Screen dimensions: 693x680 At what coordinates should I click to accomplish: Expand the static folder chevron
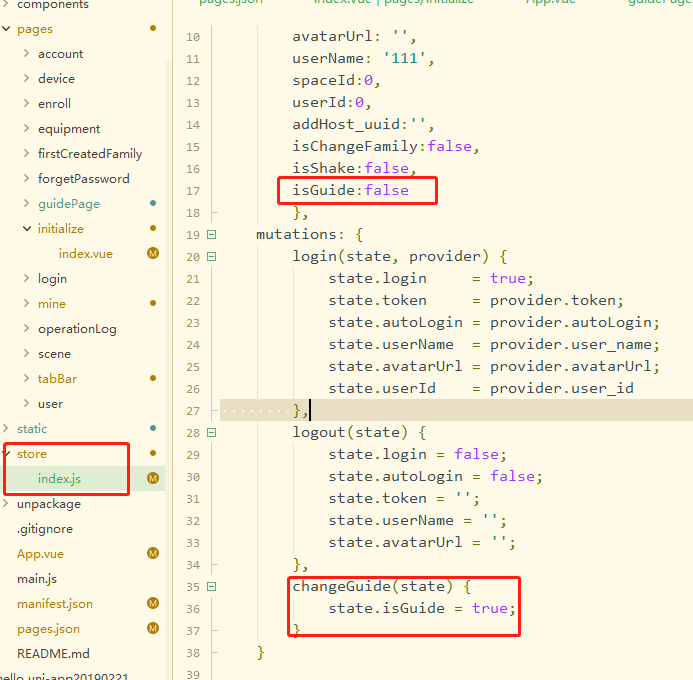(x=6, y=428)
